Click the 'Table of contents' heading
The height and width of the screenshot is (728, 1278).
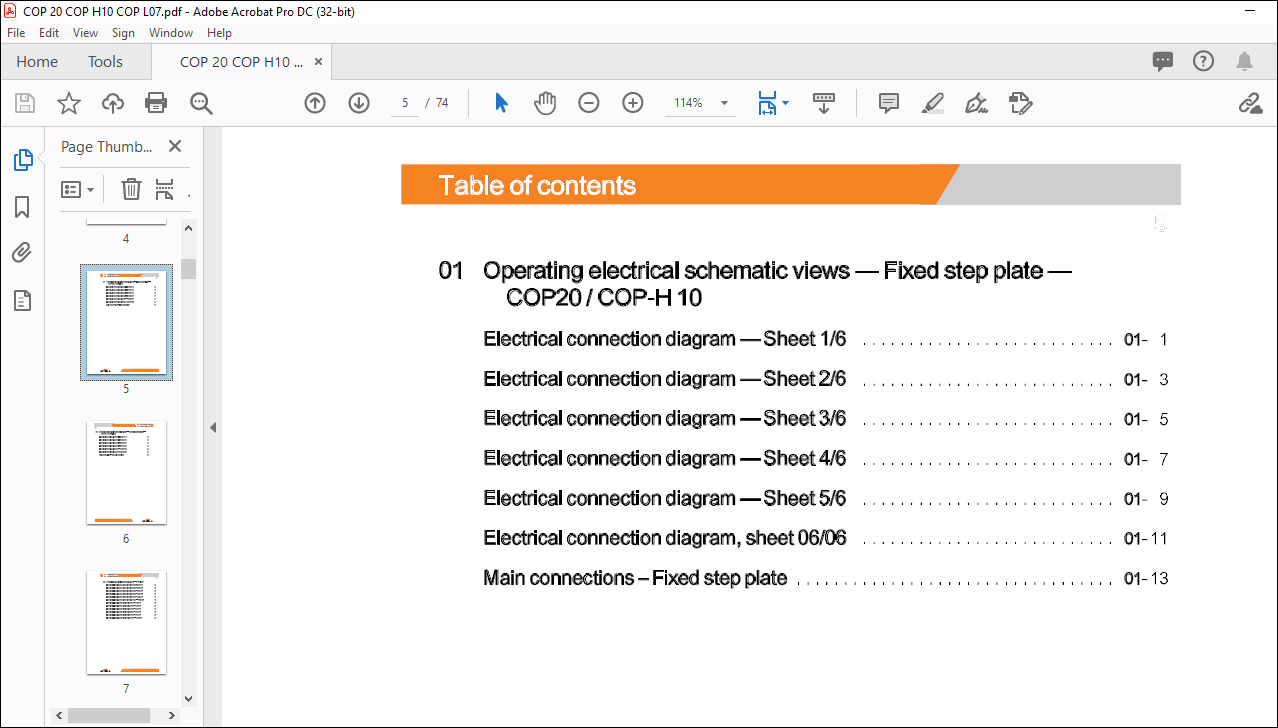(x=537, y=185)
